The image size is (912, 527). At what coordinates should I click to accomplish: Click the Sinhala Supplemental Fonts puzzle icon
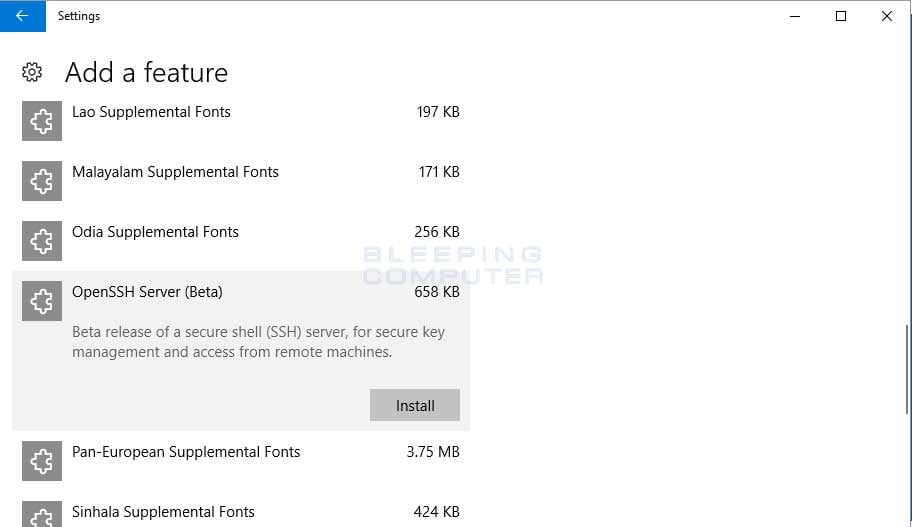pyautogui.click(x=42, y=514)
